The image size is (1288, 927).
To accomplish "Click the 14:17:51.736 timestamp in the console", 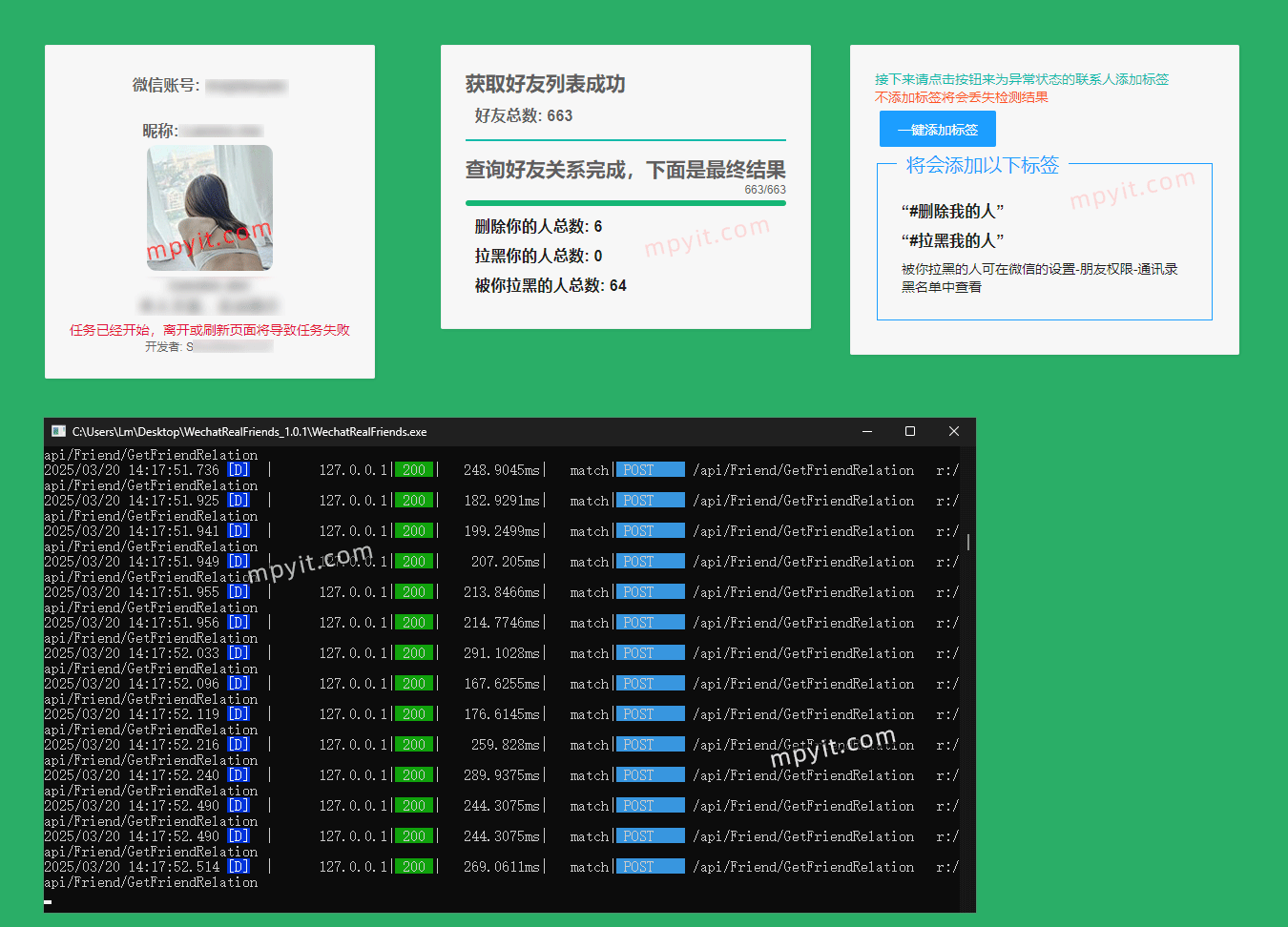I will point(174,470).
